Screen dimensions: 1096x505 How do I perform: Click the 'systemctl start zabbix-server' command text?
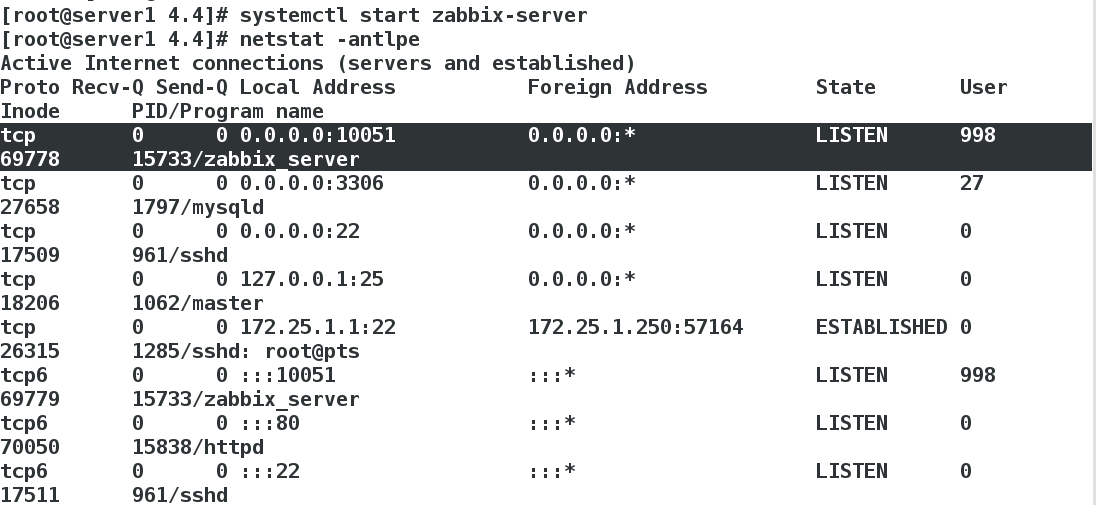(x=413, y=15)
